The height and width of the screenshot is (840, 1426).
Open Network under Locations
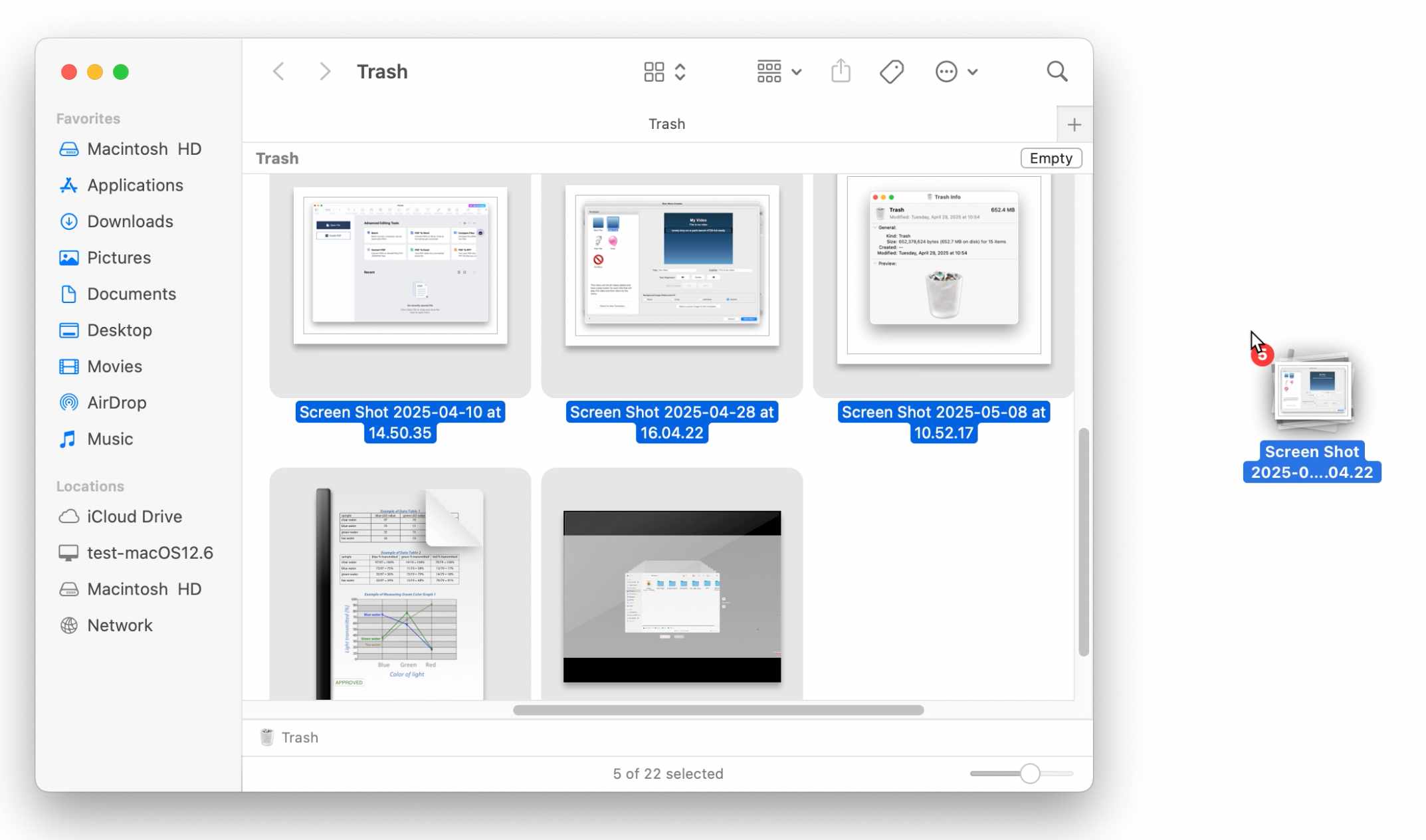click(x=120, y=625)
